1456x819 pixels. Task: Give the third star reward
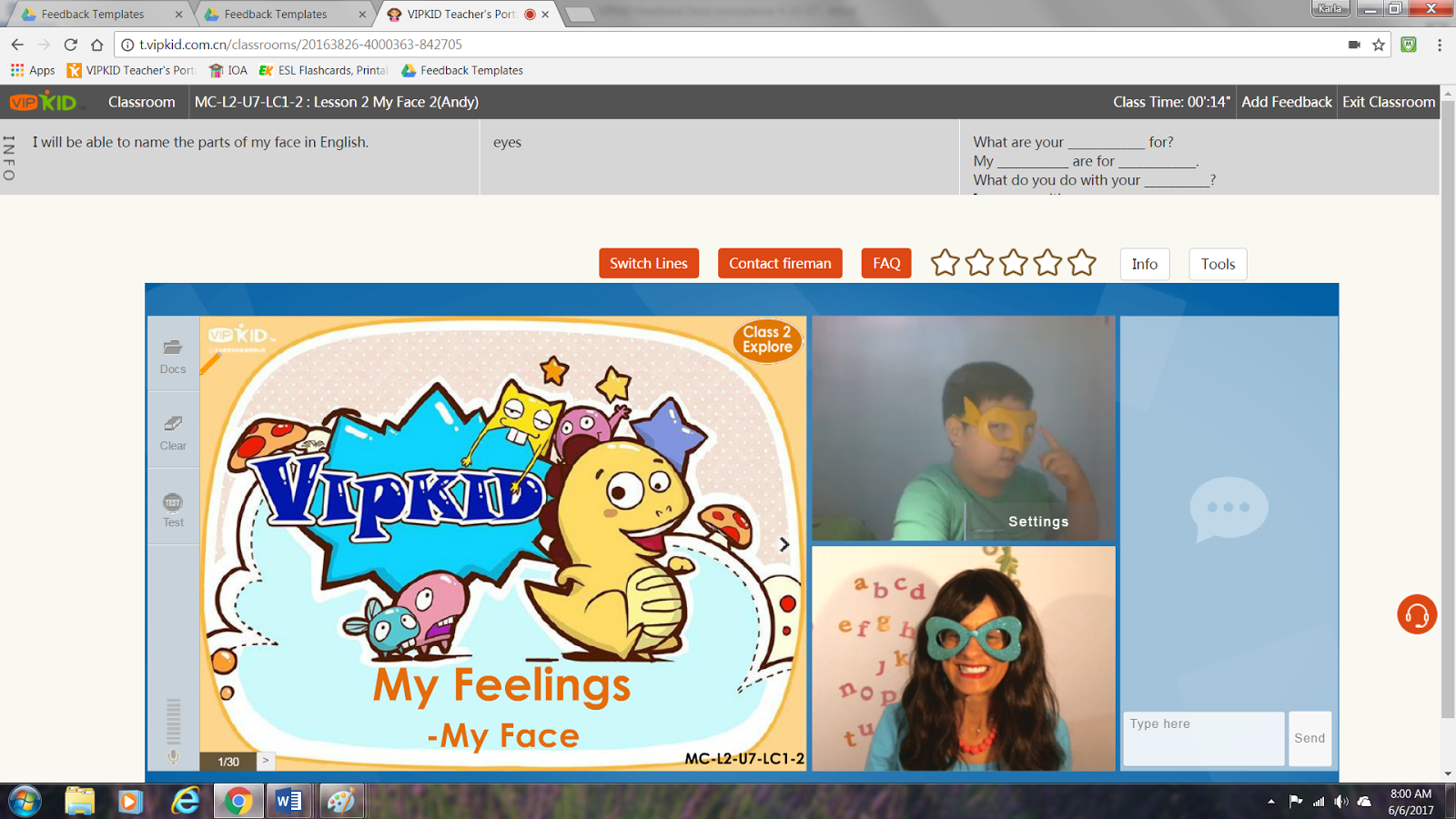pyautogui.click(x=1014, y=263)
